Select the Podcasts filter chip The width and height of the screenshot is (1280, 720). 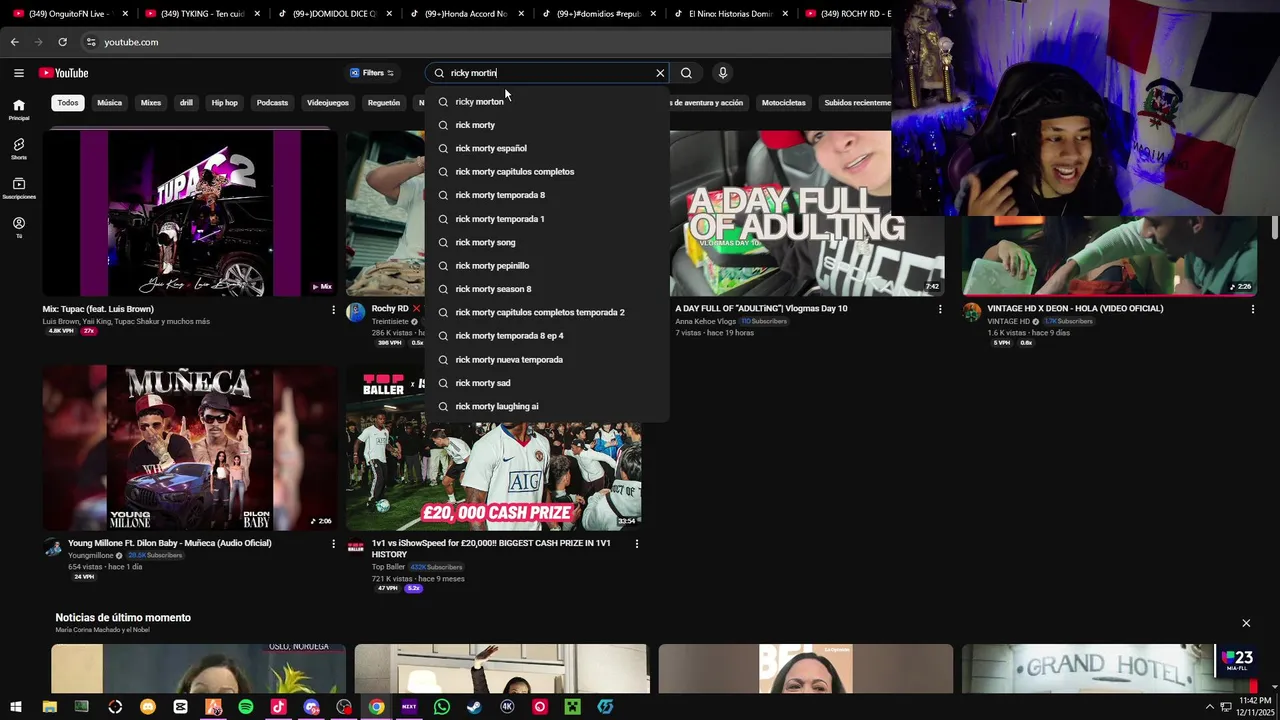(272, 102)
